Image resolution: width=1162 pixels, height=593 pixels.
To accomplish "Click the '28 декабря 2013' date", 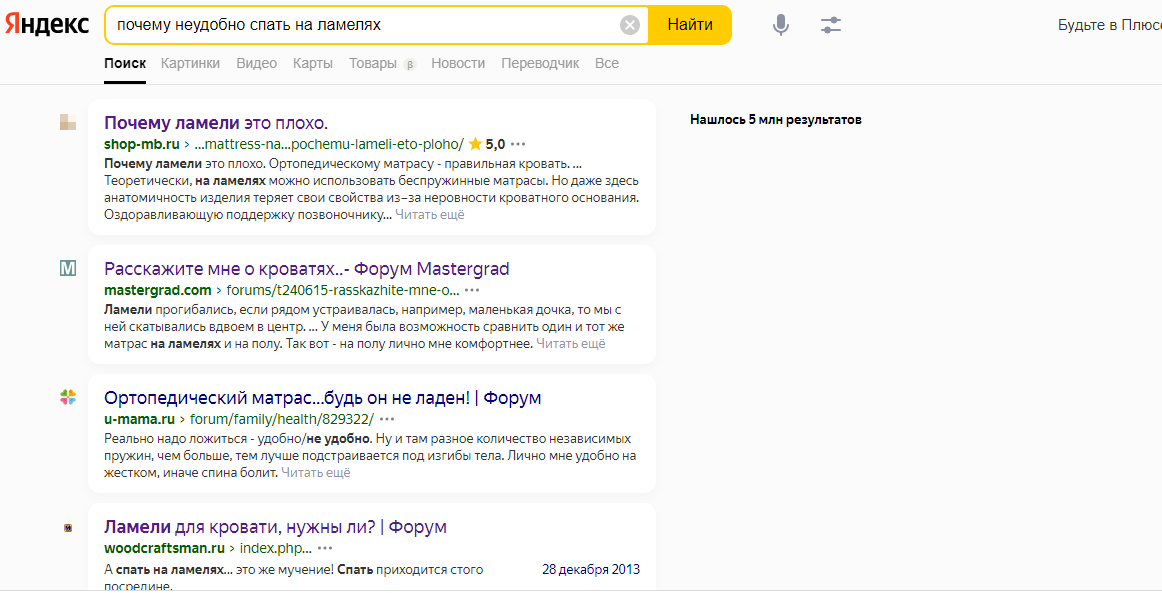I will click(x=591, y=569).
